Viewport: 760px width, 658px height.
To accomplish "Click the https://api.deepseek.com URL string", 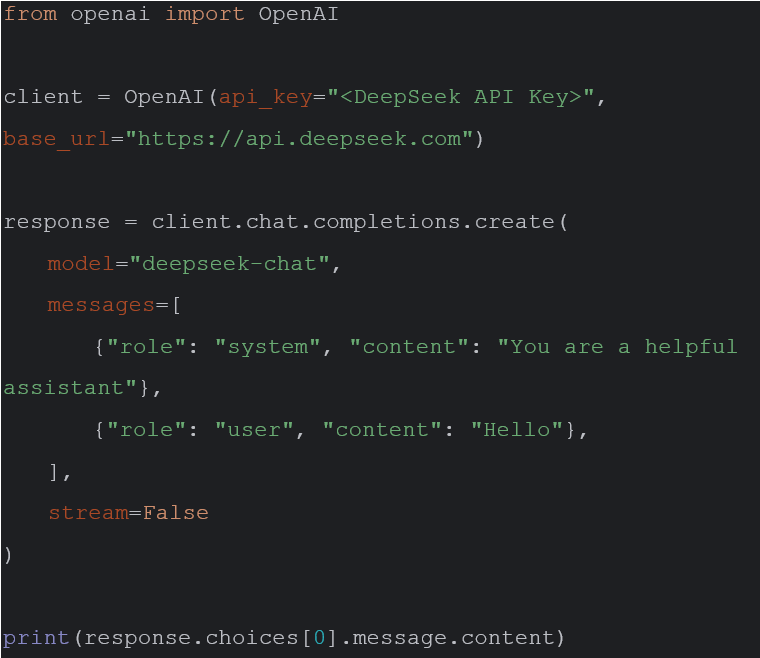I will click(299, 139).
